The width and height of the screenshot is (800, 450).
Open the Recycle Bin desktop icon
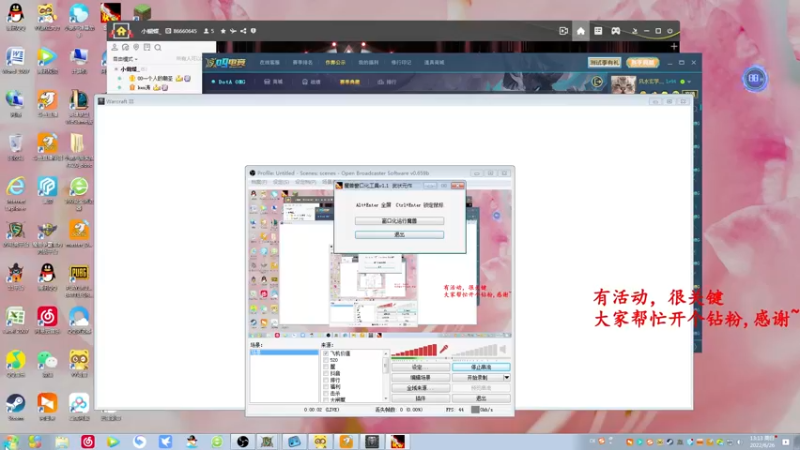(16, 147)
